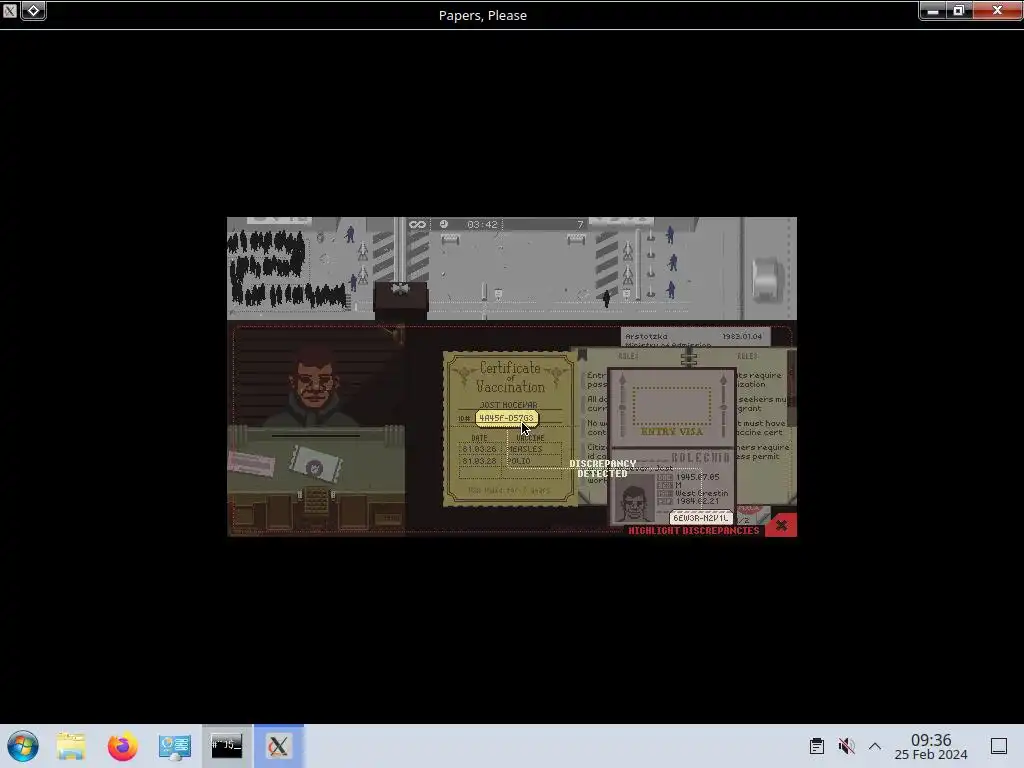Click the parked truck at the border
Image resolution: width=1024 pixels, height=768 pixels.
click(x=767, y=280)
